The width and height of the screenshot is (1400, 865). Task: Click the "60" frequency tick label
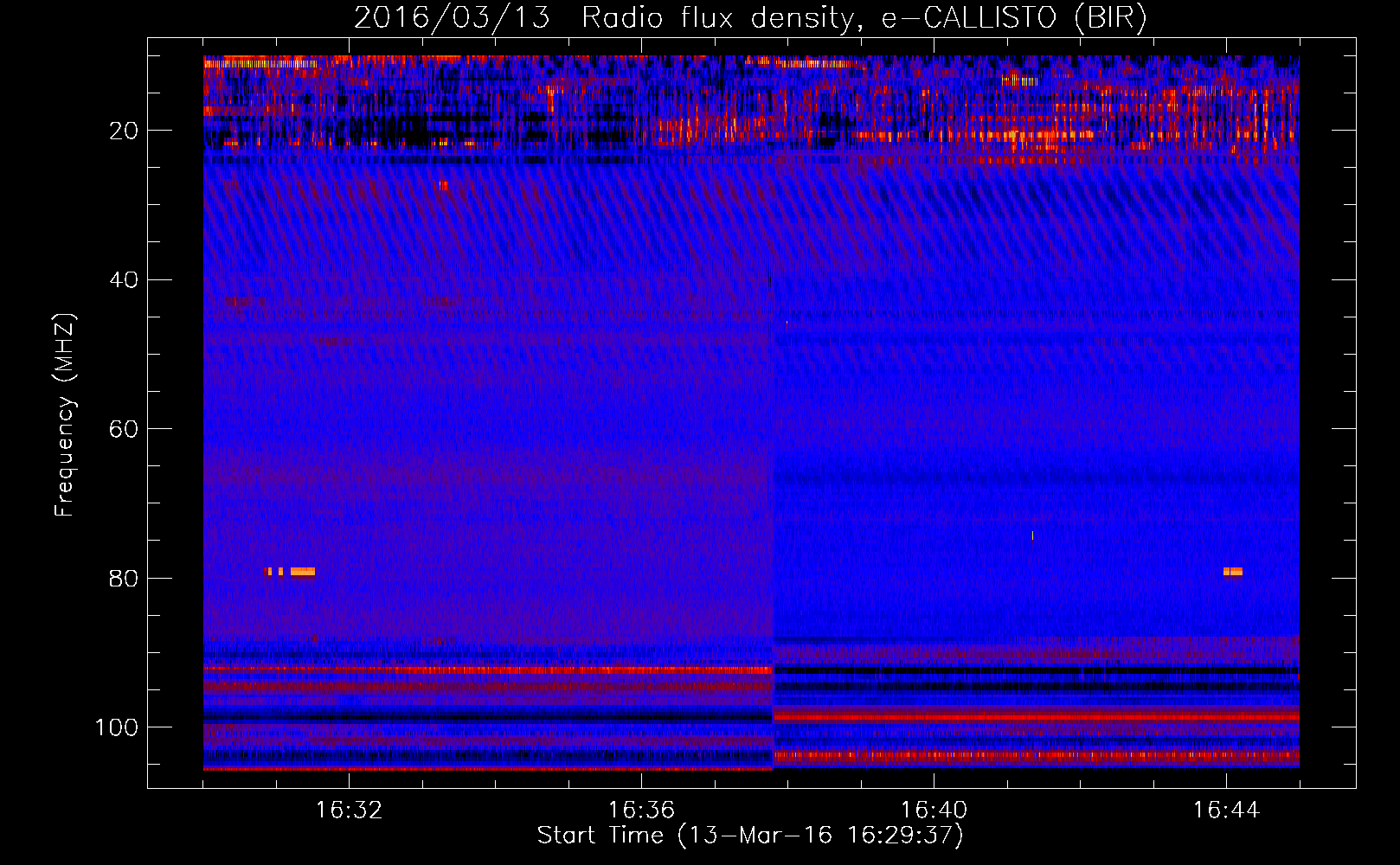tap(124, 429)
